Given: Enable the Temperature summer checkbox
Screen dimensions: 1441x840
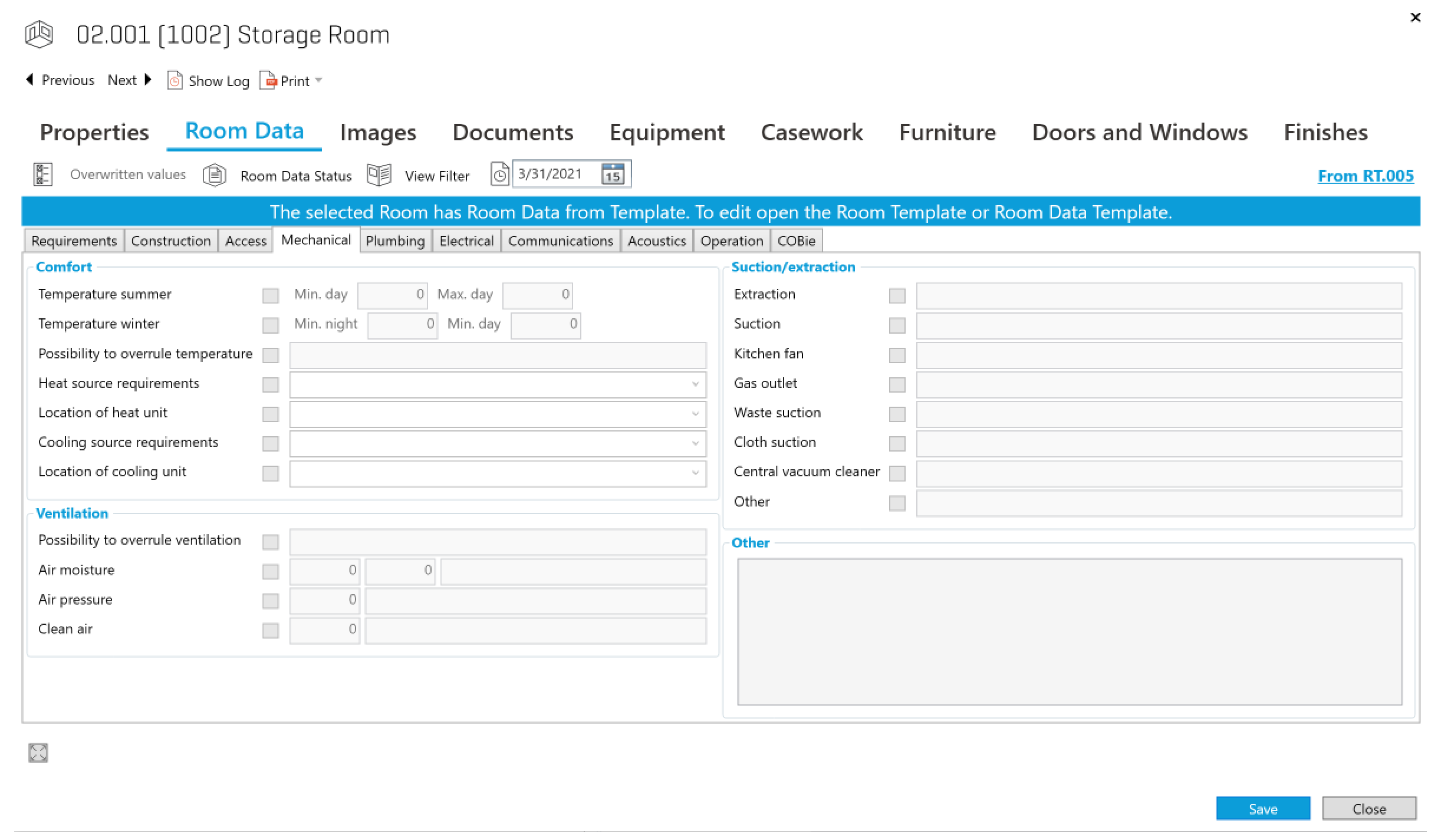Looking at the screenshot, I should [271, 295].
